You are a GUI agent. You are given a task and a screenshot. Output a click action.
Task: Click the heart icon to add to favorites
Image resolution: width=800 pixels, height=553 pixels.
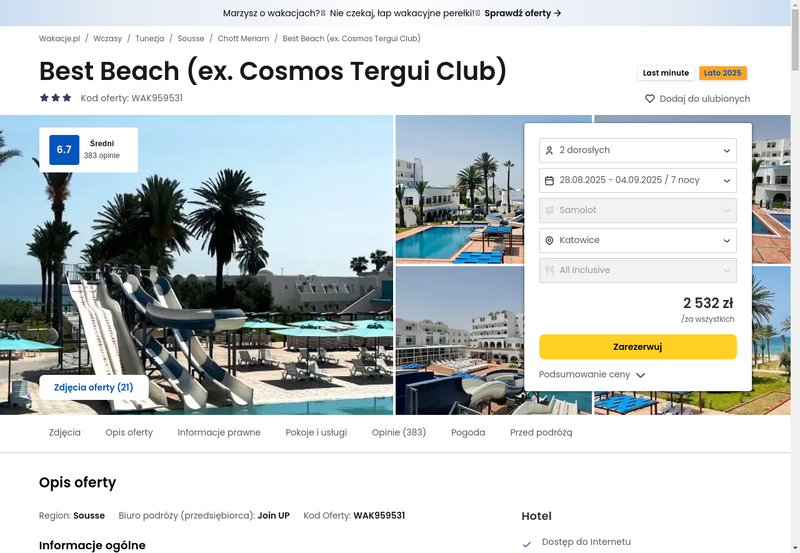[x=649, y=98]
